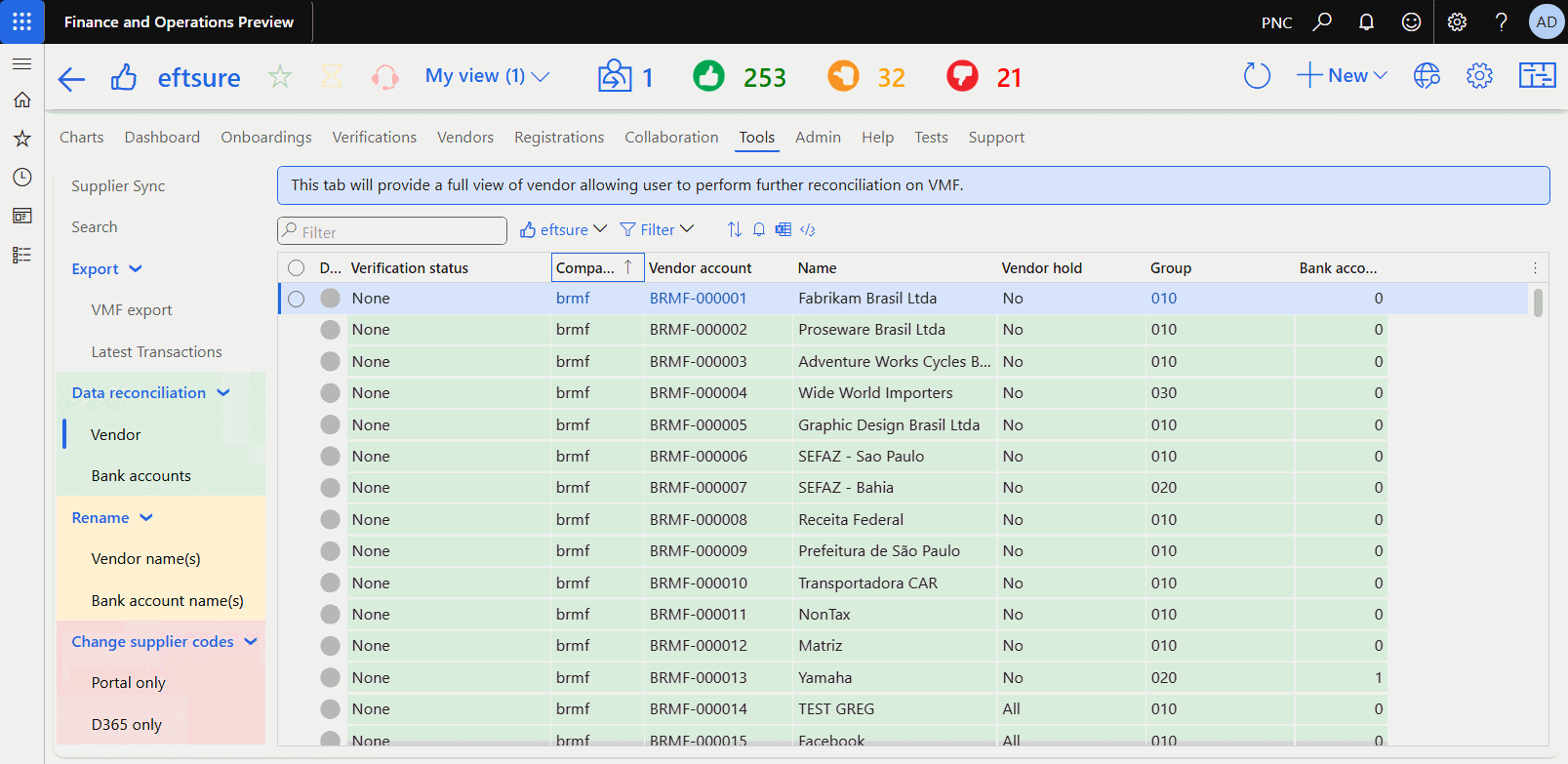The height and width of the screenshot is (764, 1568).
Task: Click the layout panel icon at far right
Action: pyautogui.click(x=1537, y=75)
